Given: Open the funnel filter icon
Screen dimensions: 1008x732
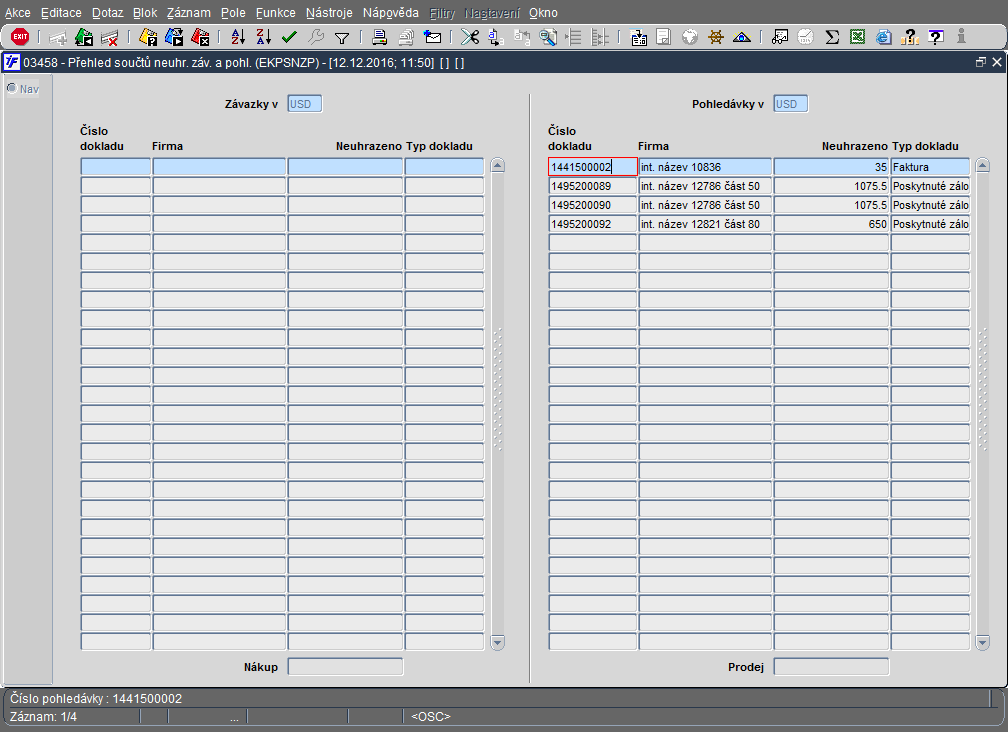Looking at the screenshot, I should [342, 38].
